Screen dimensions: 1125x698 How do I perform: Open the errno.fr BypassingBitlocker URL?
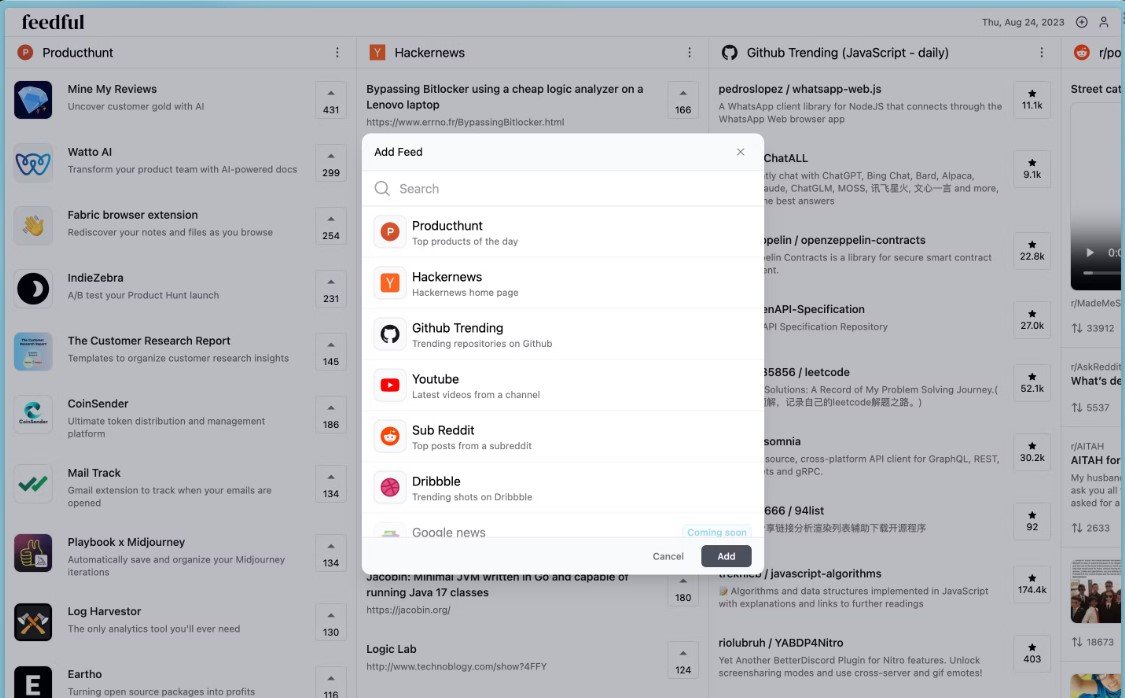465,122
